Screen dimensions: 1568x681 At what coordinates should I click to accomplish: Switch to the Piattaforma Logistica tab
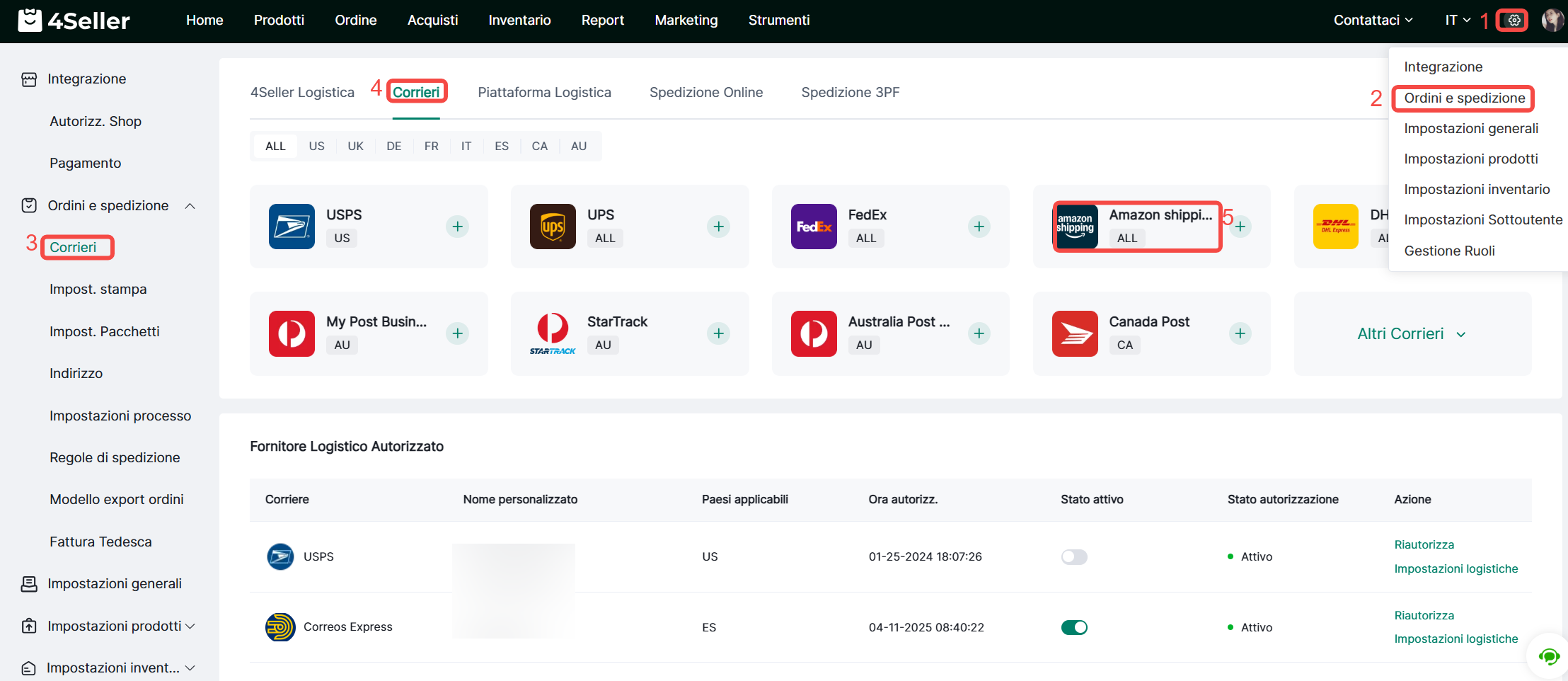coord(544,93)
